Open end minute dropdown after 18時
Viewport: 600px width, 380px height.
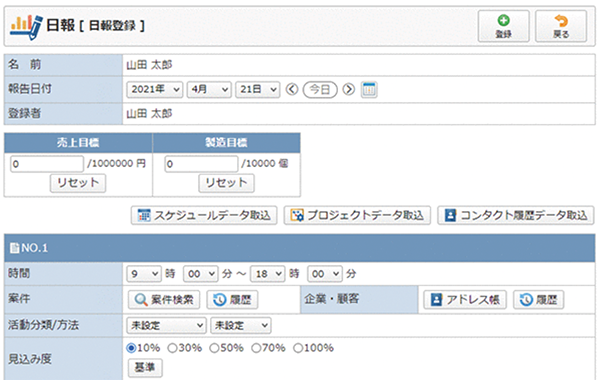coord(325,274)
